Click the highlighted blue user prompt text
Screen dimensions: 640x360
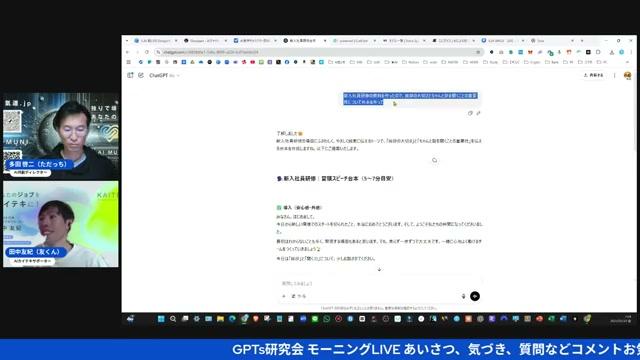410,98
